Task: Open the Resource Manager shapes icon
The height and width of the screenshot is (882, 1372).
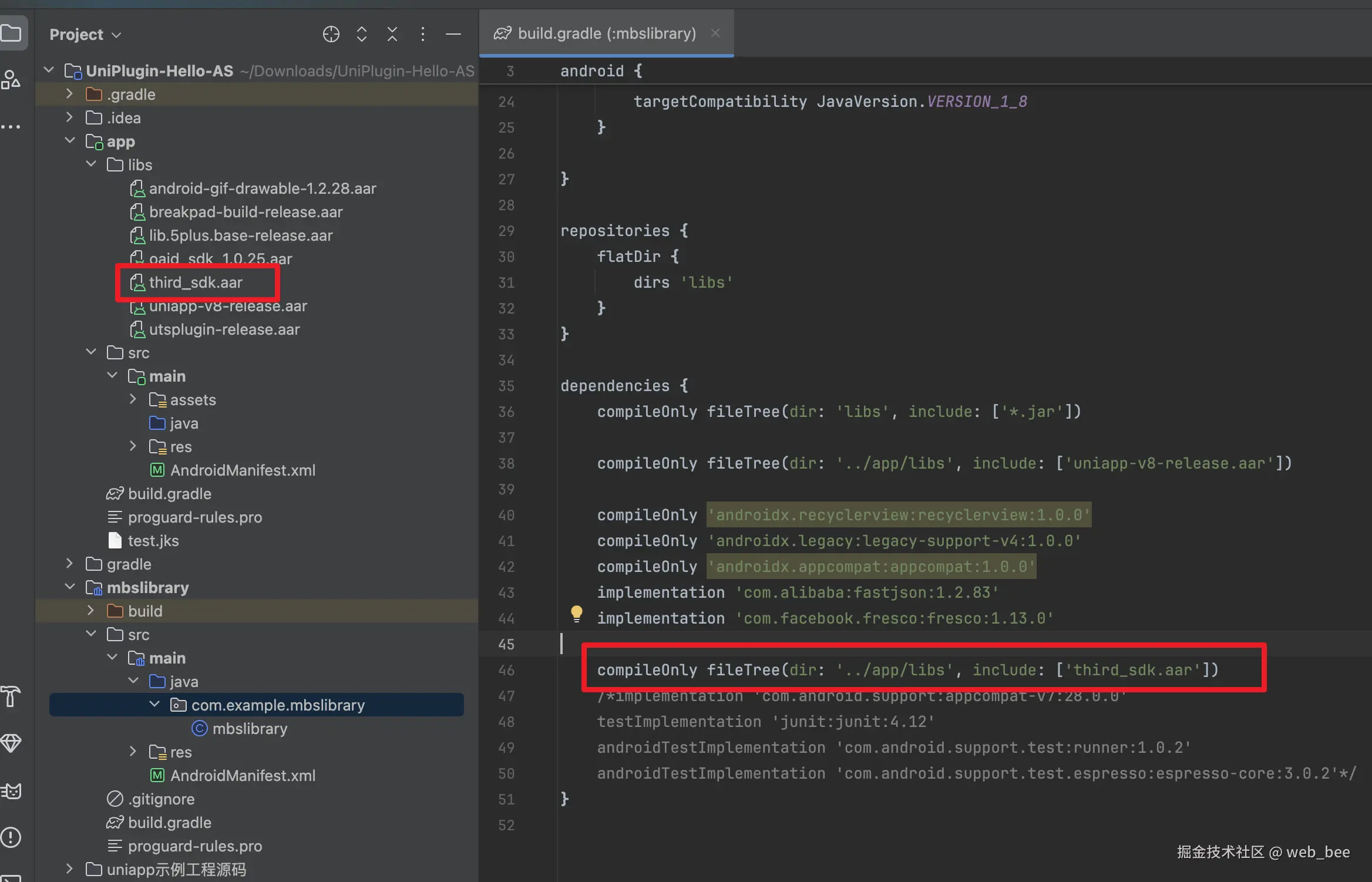Action: [x=11, y=79]
